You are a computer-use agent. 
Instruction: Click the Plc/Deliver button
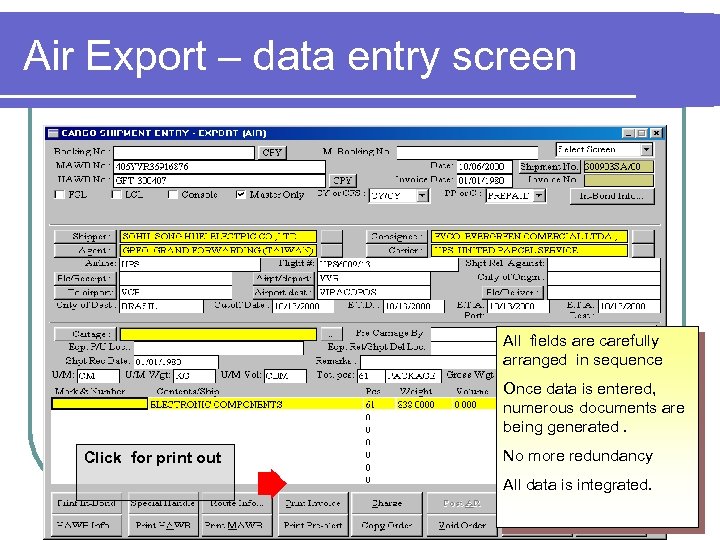point(512,292)
